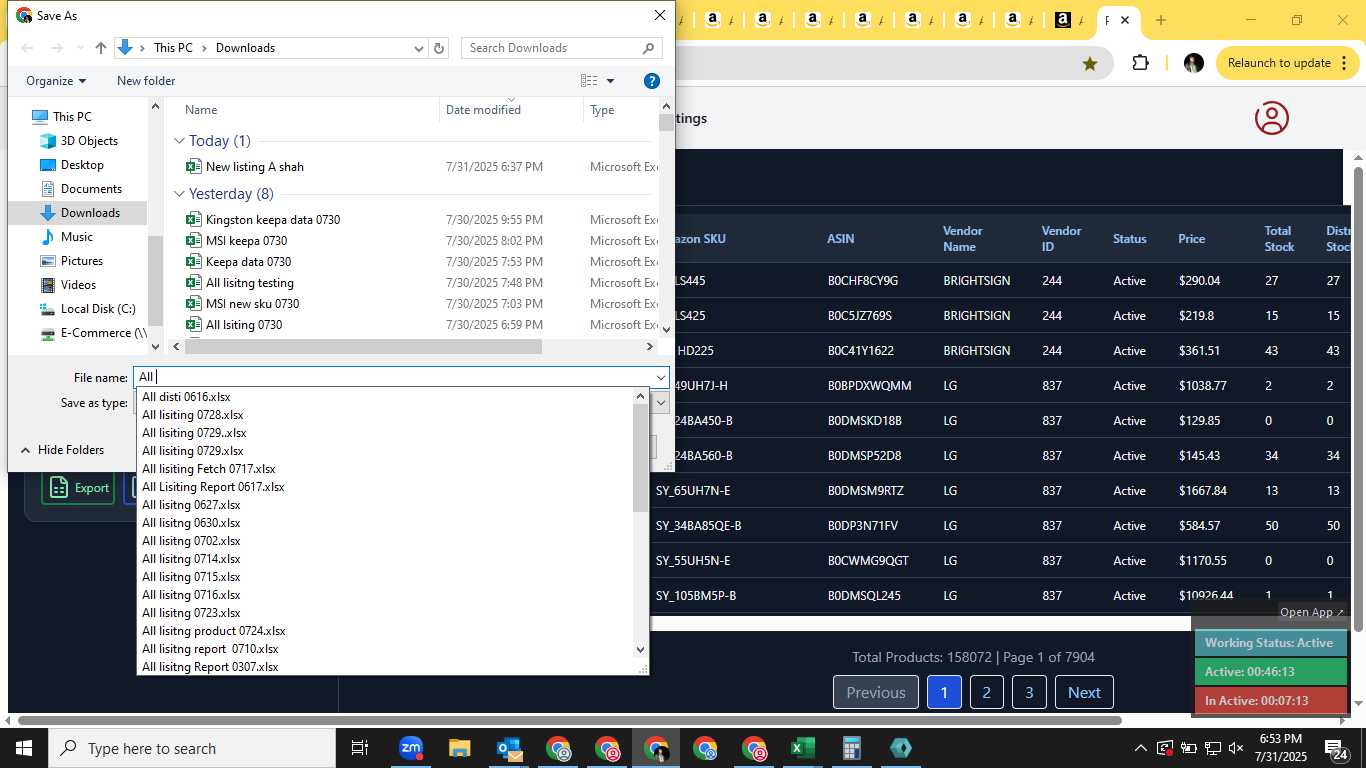
Task: Select the 'MSI new sku 0730' file
Action: [252, 304]
